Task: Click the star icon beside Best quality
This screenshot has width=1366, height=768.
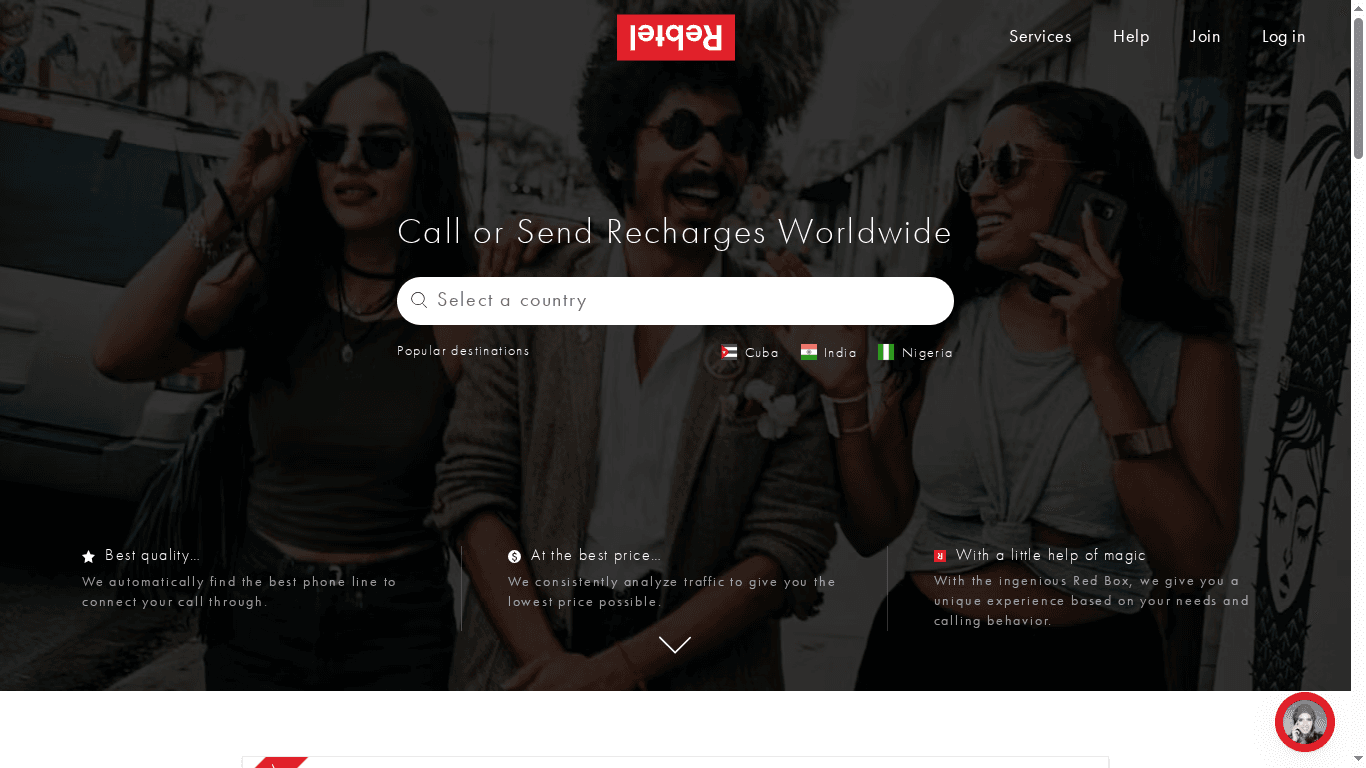Action: (x=88, y=556)
